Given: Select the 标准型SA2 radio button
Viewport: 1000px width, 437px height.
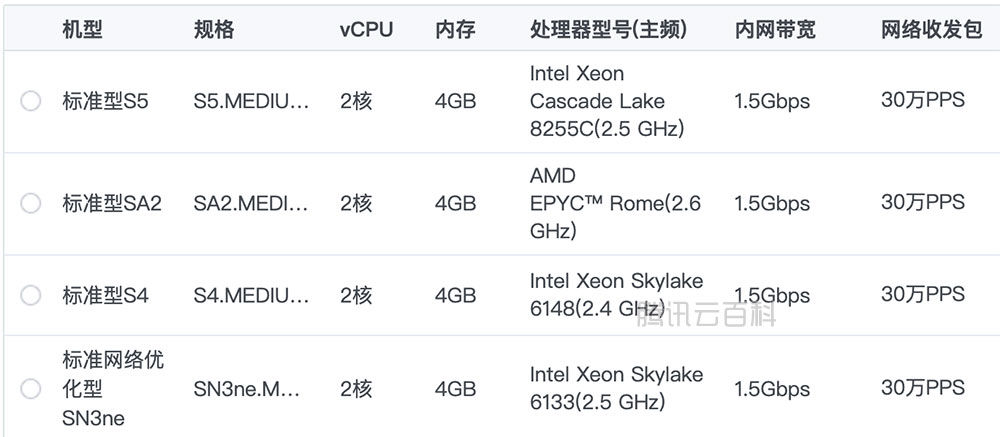Looking at the screenshot, I should pos(31,203).
